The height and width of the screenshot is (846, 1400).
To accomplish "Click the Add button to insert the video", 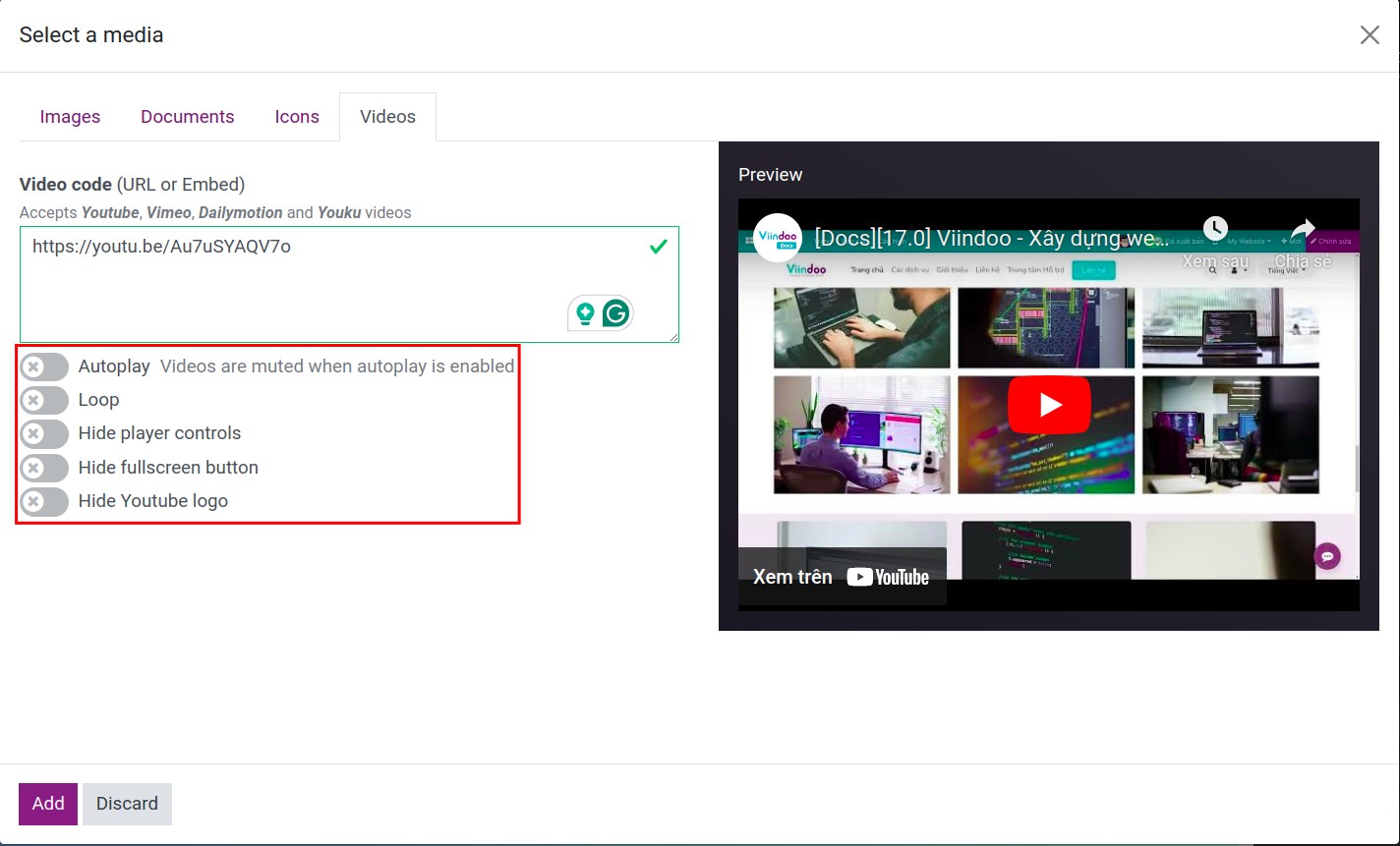I will (47, 803).
